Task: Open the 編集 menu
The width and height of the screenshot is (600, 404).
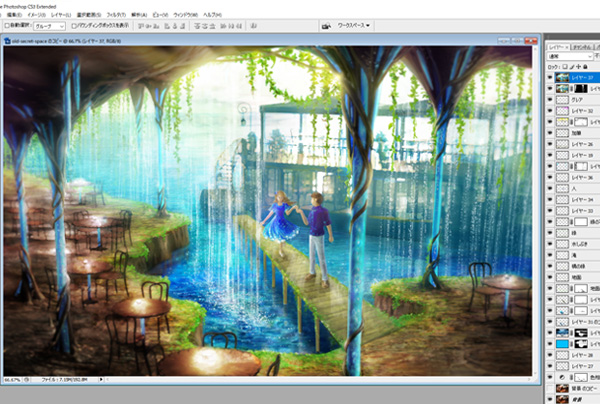Action: tap(14, 15)
